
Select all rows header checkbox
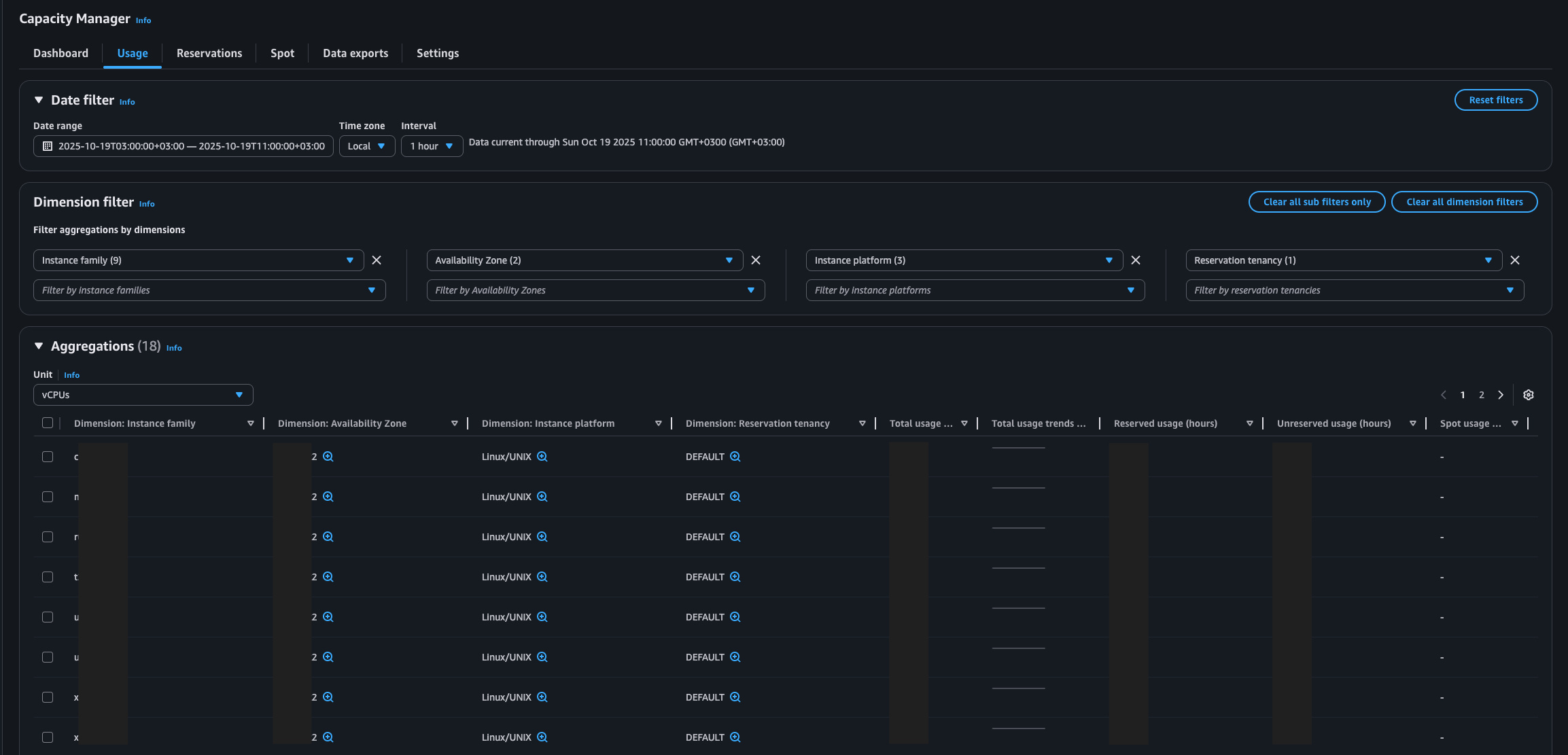pos(48,423)
